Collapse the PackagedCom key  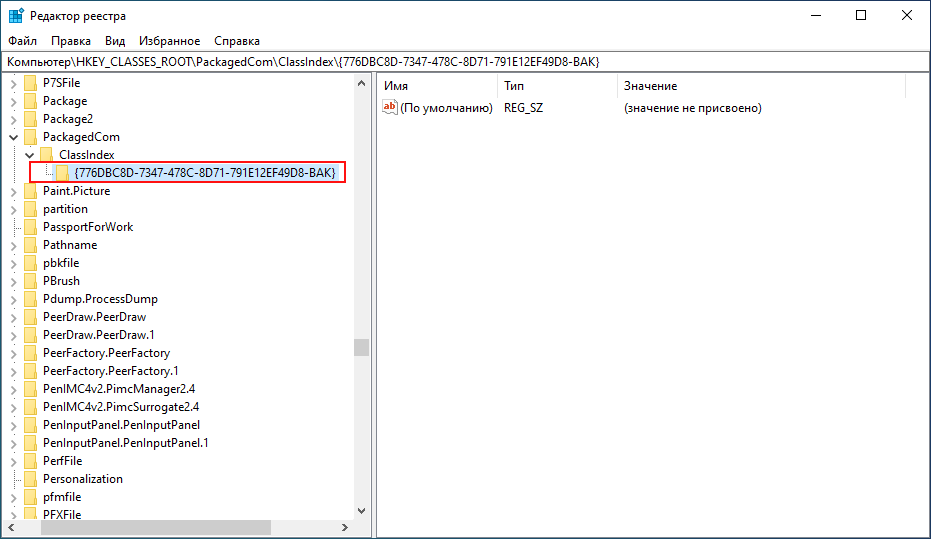[x=14, y=137]
